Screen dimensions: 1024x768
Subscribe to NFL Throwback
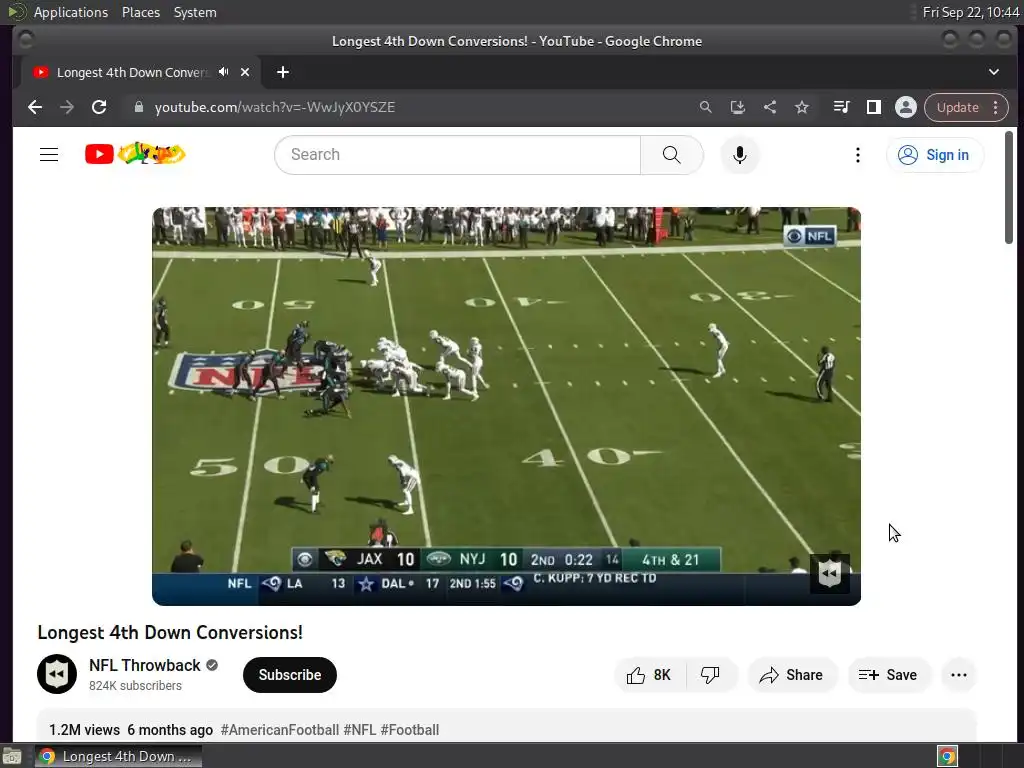[x=289, y=675]
